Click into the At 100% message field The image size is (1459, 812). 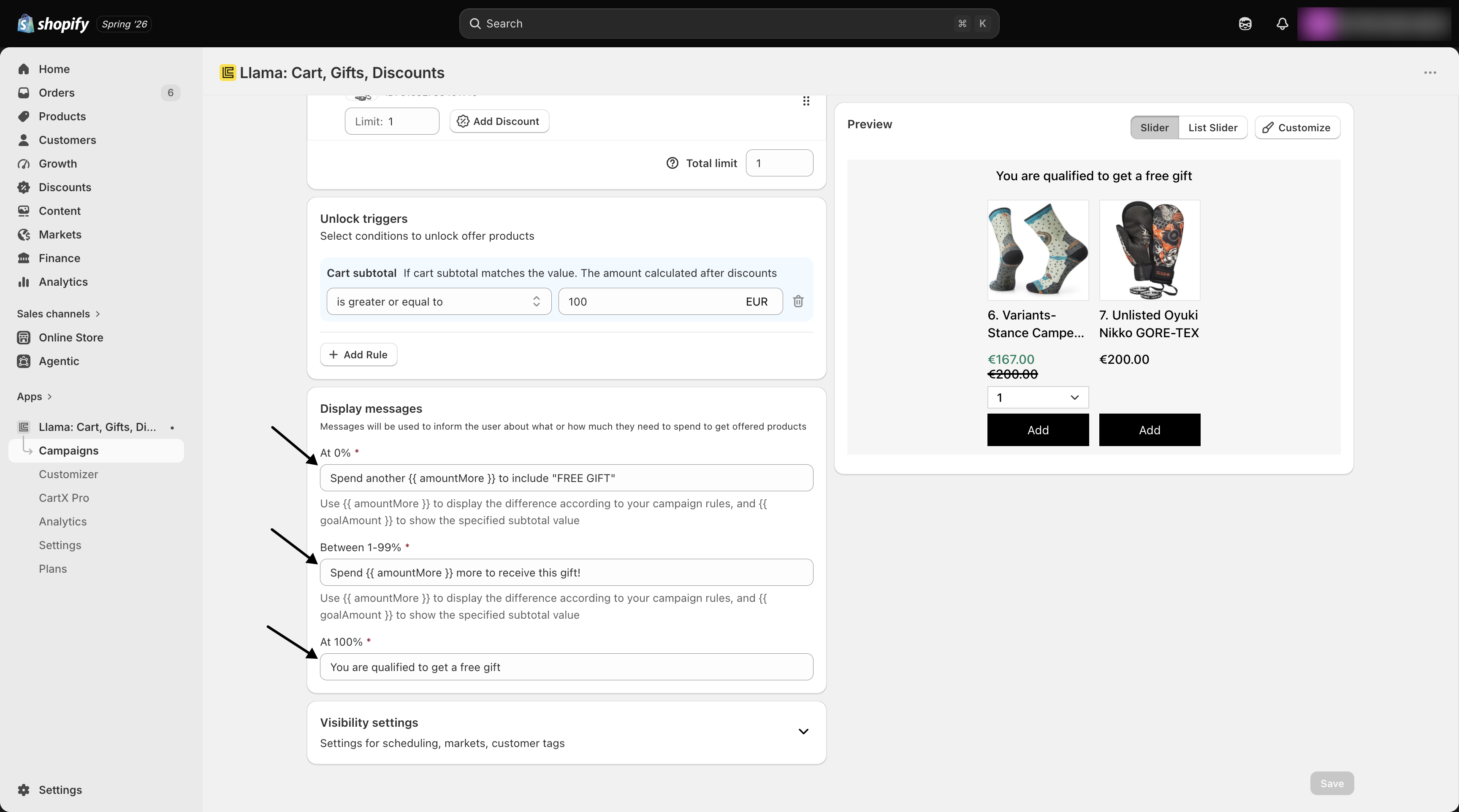click(567, 667)
